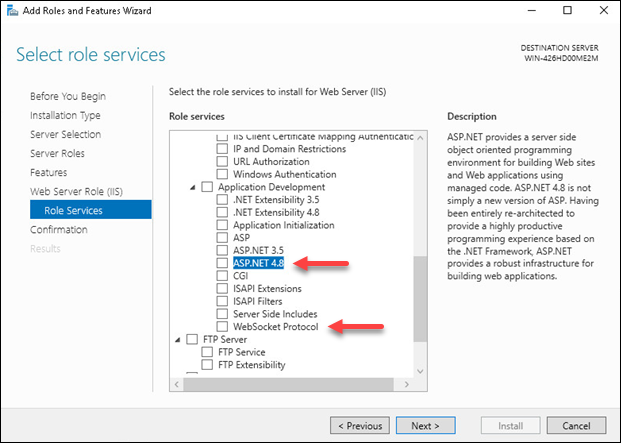The image size is (621, 443).
Task: Cancel the Add Roles wizard
Action: pos(575,425)
